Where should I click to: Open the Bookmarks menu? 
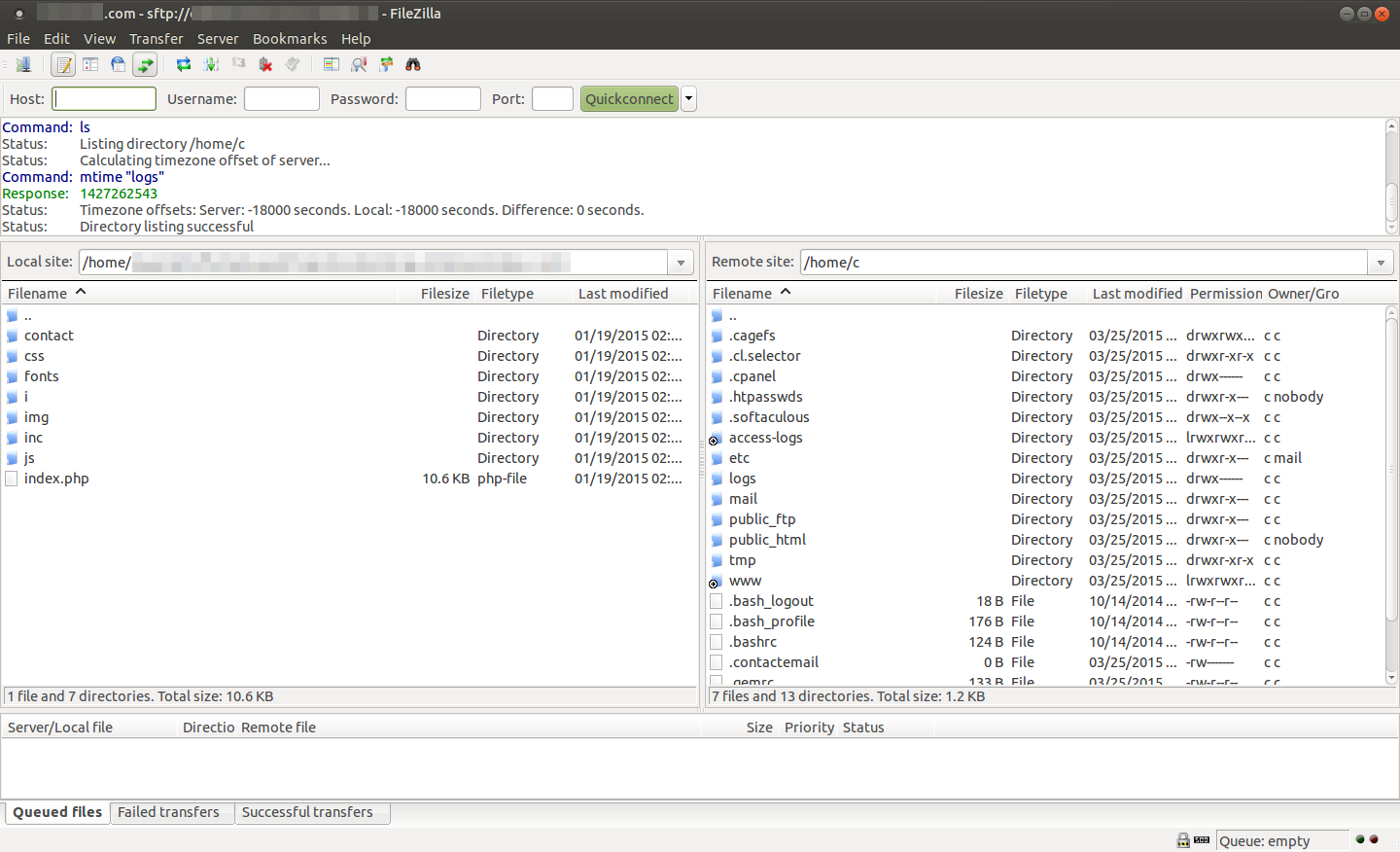tap(290, 39)
